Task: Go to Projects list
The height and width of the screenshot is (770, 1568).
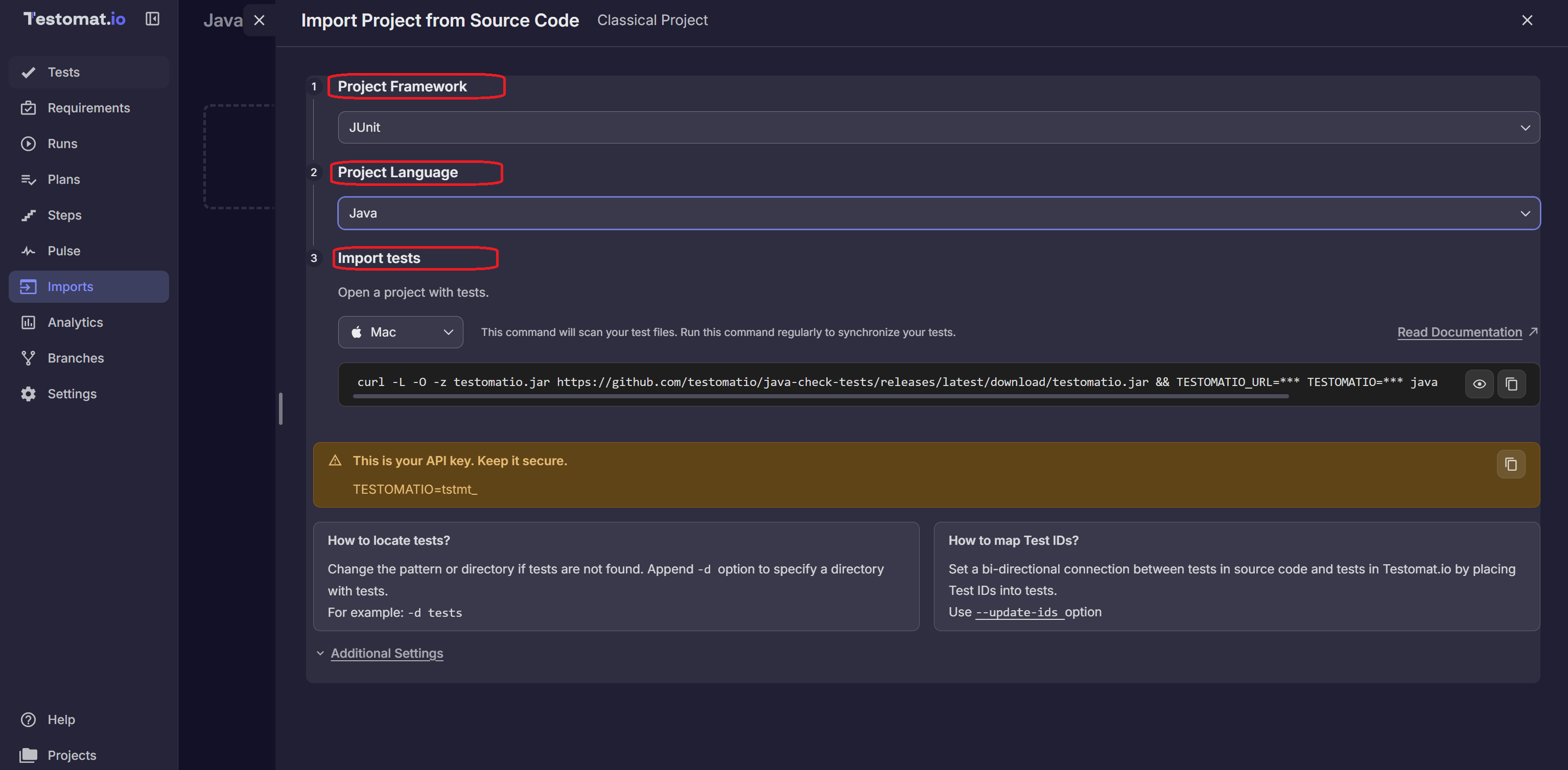Action: (89, 755)
